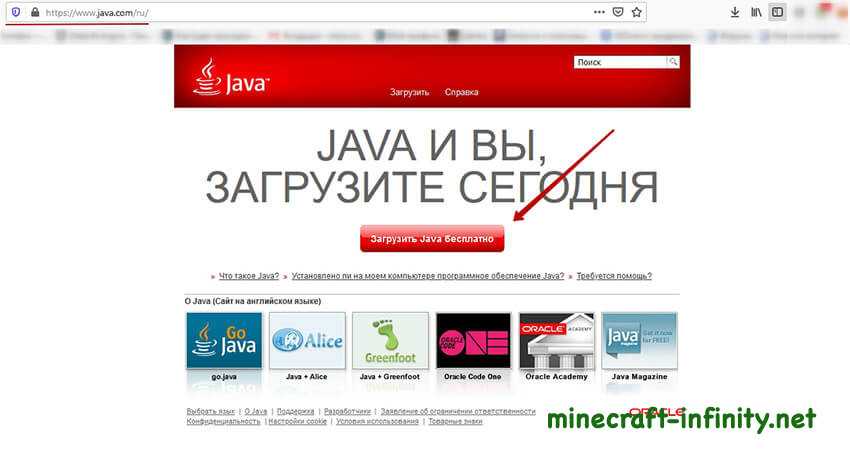This screenshot has height=457, width=850.
Task: Click the Разработчики footer link
Action: coord(347,411)
